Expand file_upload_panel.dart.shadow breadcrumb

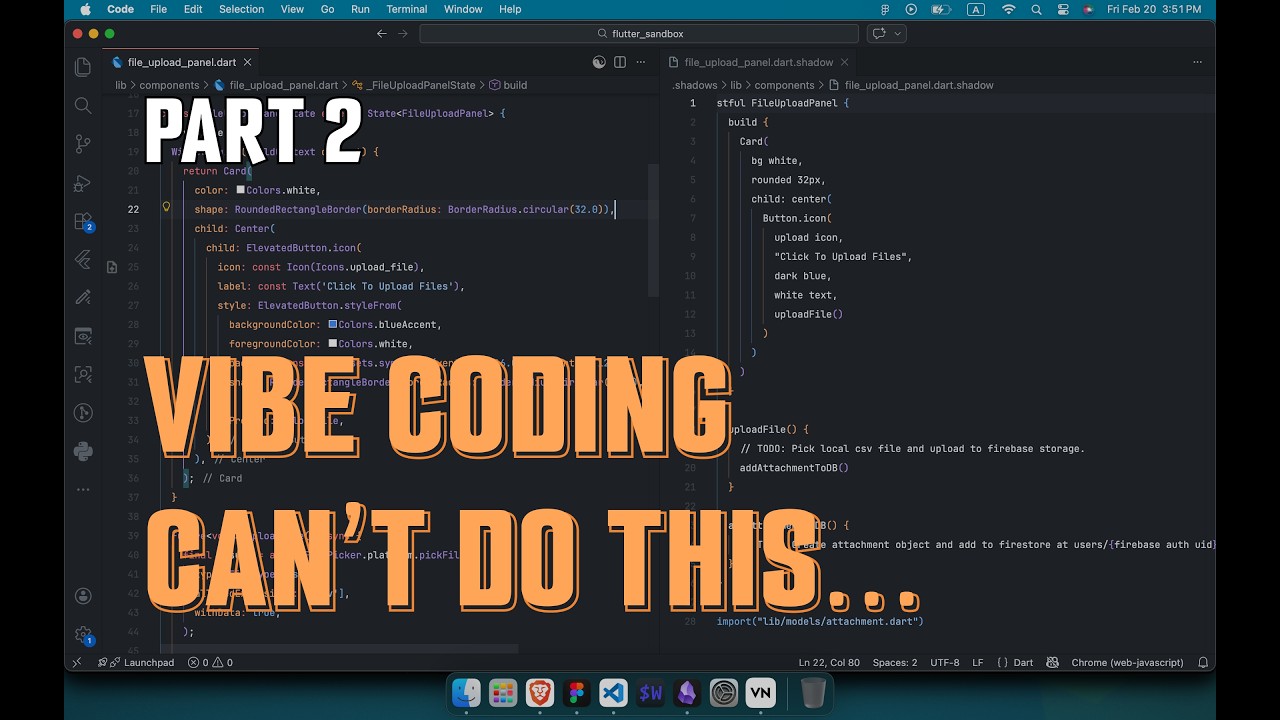tap(911, 85)
